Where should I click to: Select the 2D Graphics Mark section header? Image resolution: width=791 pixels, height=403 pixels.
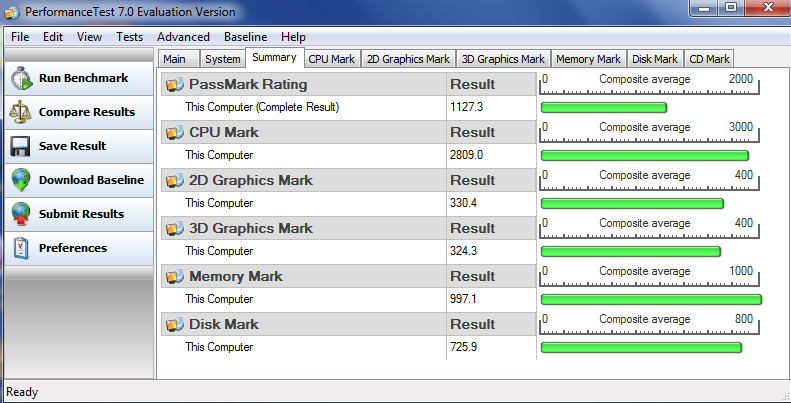tap(304, 180)
